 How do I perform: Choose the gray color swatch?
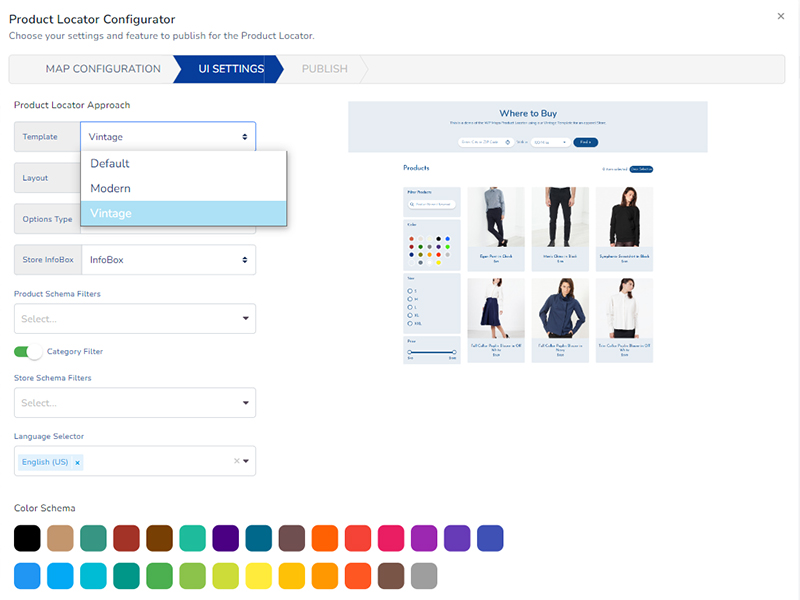[424, 576]
